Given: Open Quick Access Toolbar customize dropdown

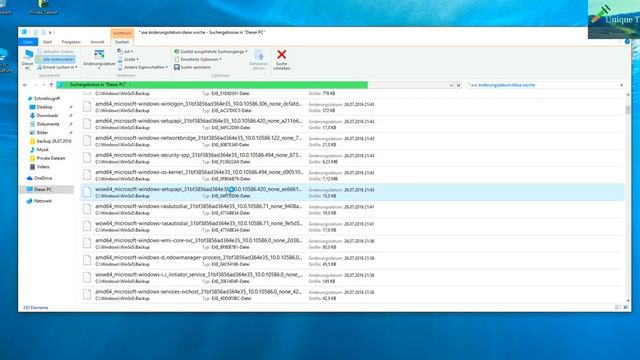Looking at the screenshot, I should (50, 32).
